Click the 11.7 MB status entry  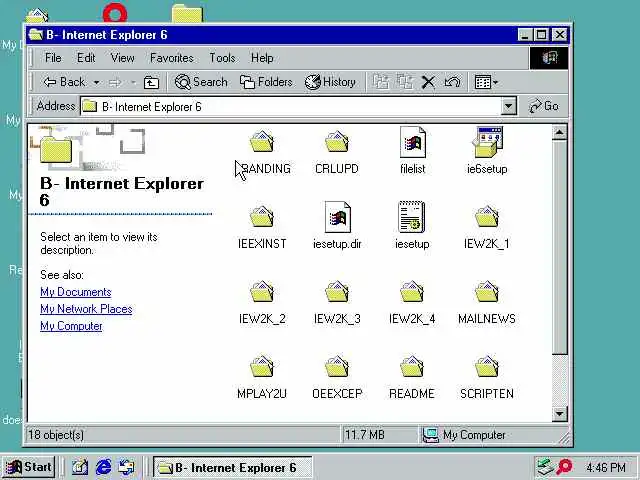pos(365,435)
